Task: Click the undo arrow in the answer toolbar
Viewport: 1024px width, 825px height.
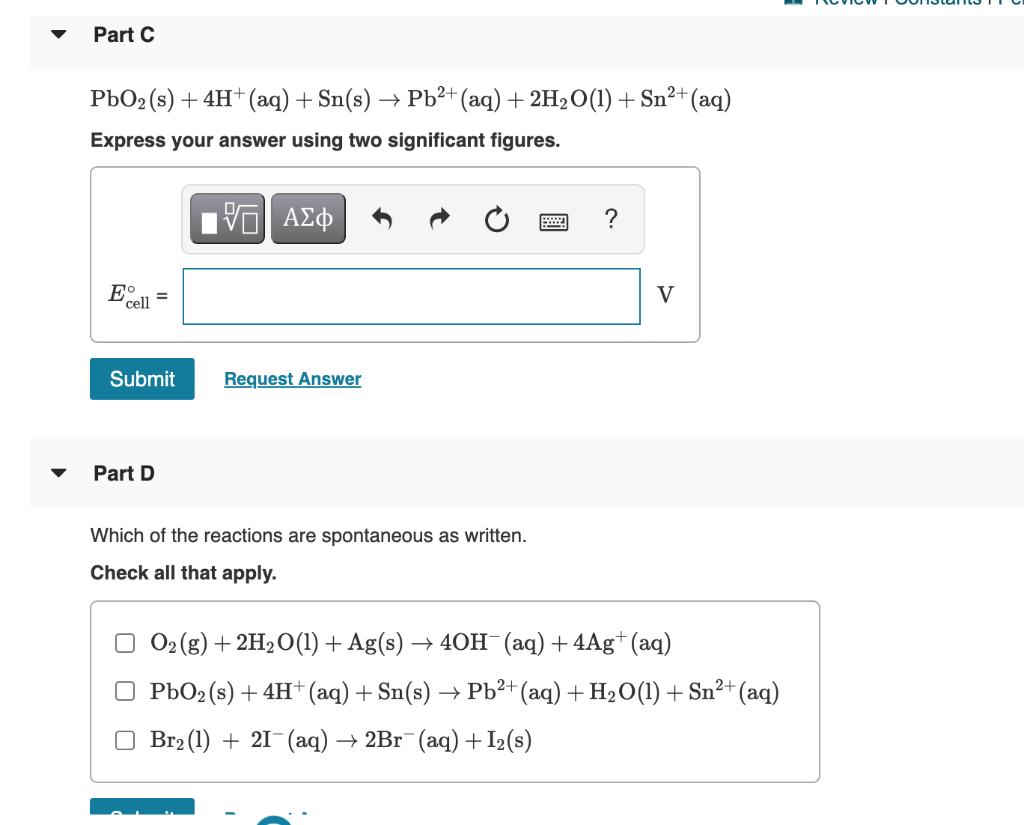Action: pyautogui.click(x=381, y=218)
